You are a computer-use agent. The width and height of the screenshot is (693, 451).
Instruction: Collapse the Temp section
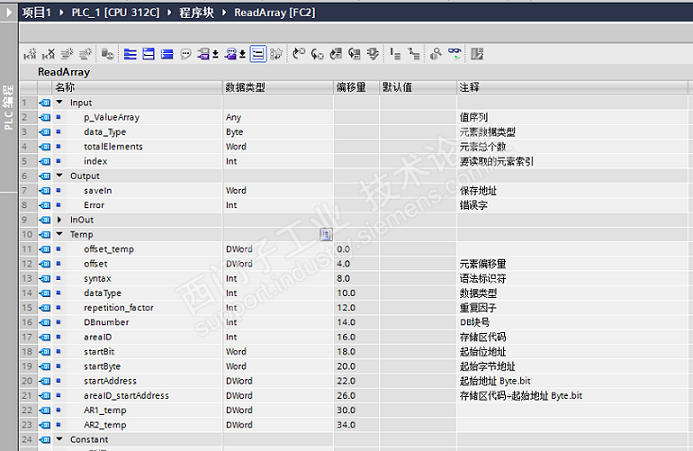click(x=60, y=234)
